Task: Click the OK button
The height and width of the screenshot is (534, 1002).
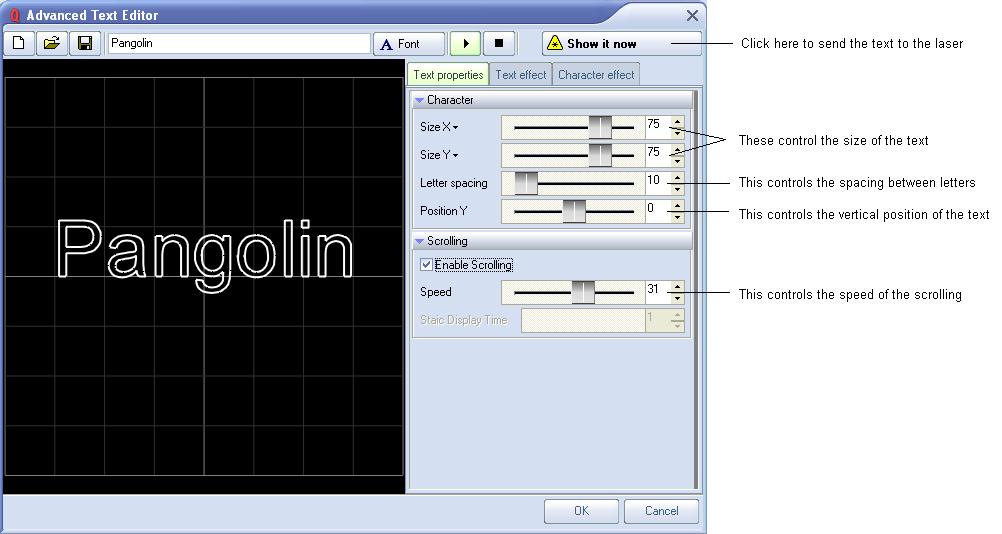Action: (581, 511)
